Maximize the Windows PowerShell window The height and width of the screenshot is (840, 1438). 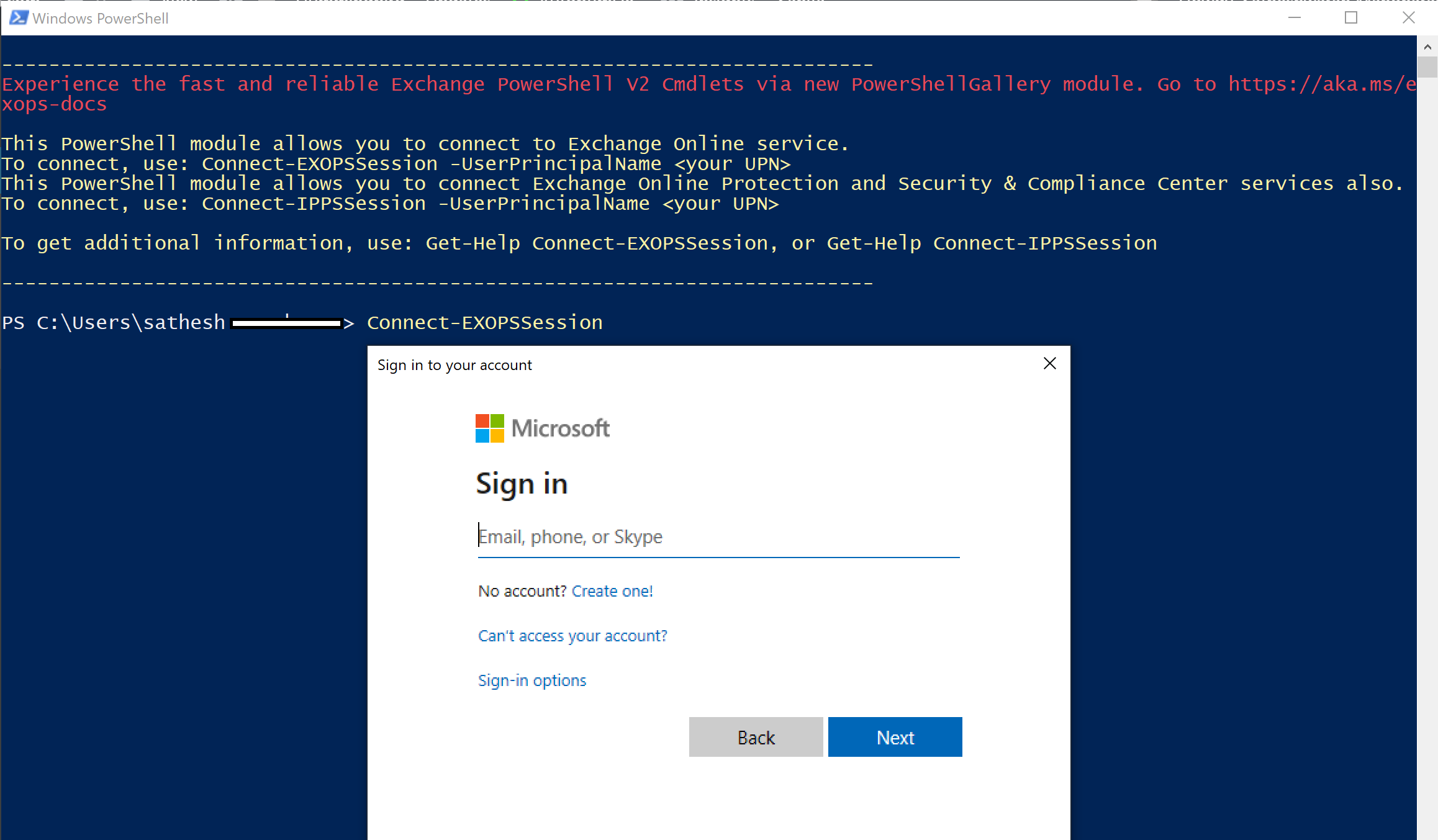[1351, 18]
